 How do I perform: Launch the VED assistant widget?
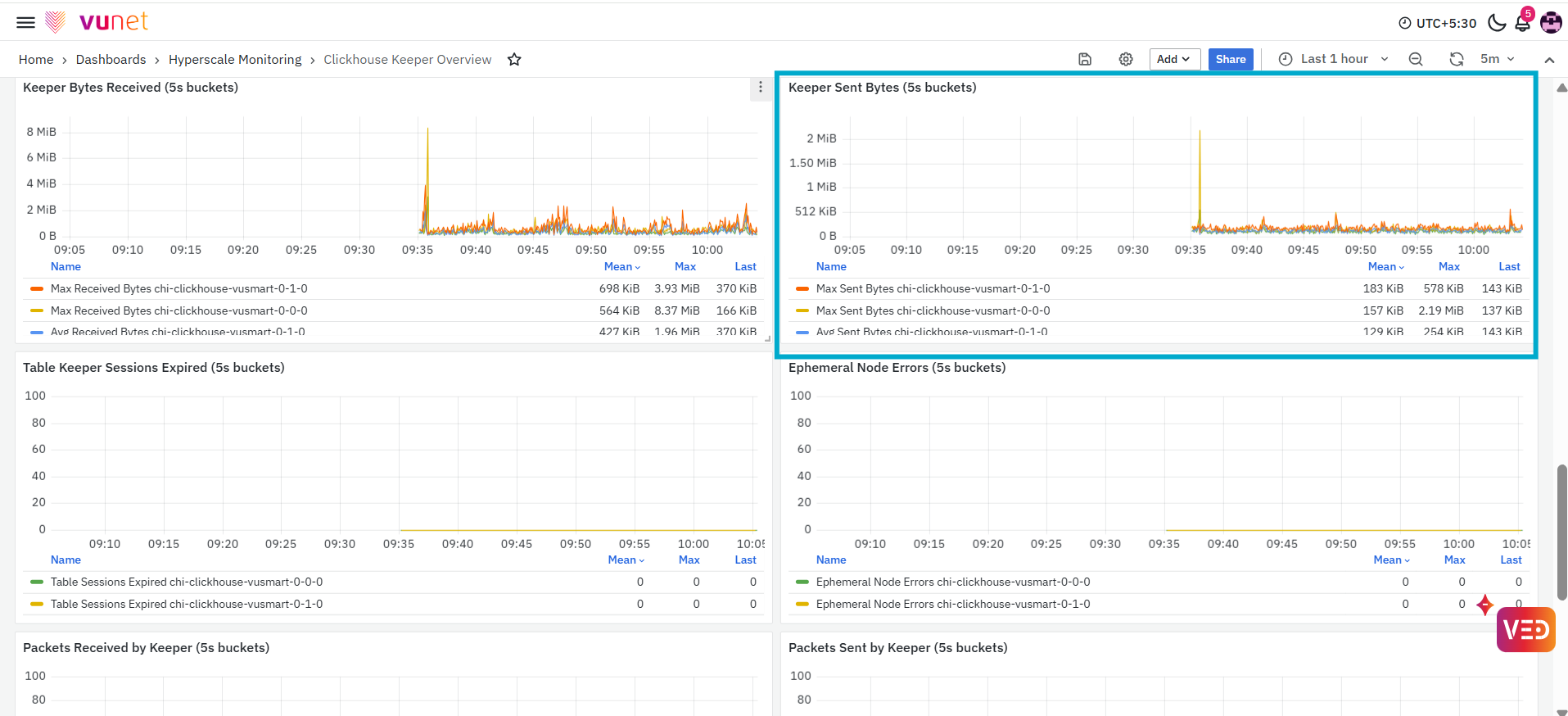coord(1525,629)
